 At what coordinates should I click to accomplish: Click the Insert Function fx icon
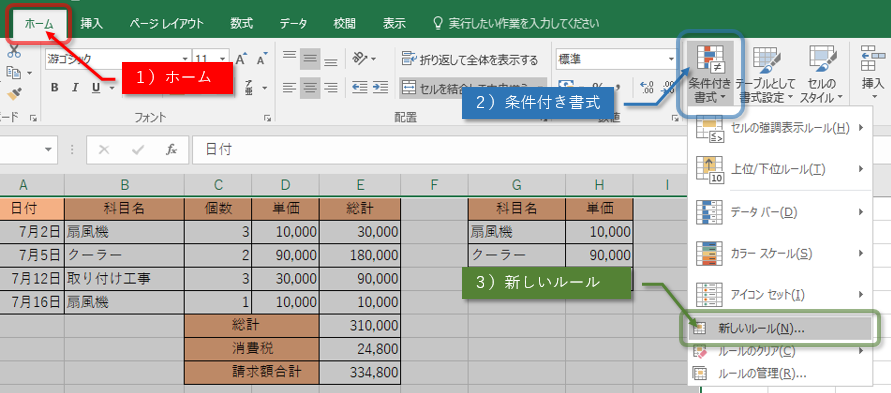click(171, 149)
